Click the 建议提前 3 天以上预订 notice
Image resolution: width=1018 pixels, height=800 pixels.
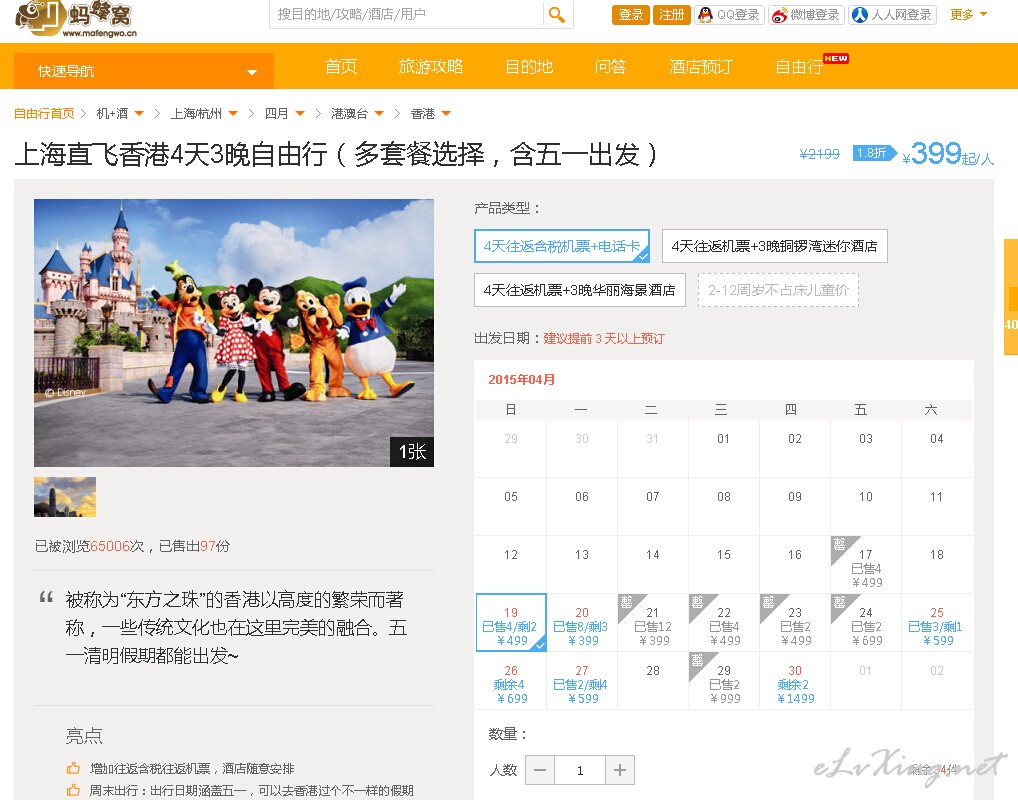(x=604, y=338)
